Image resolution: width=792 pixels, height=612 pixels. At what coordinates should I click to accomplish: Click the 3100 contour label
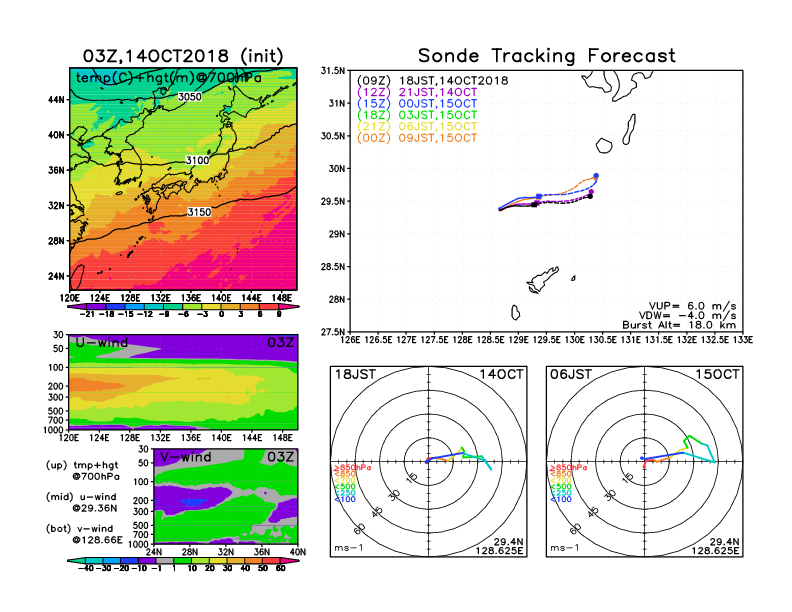click(197, 160)
